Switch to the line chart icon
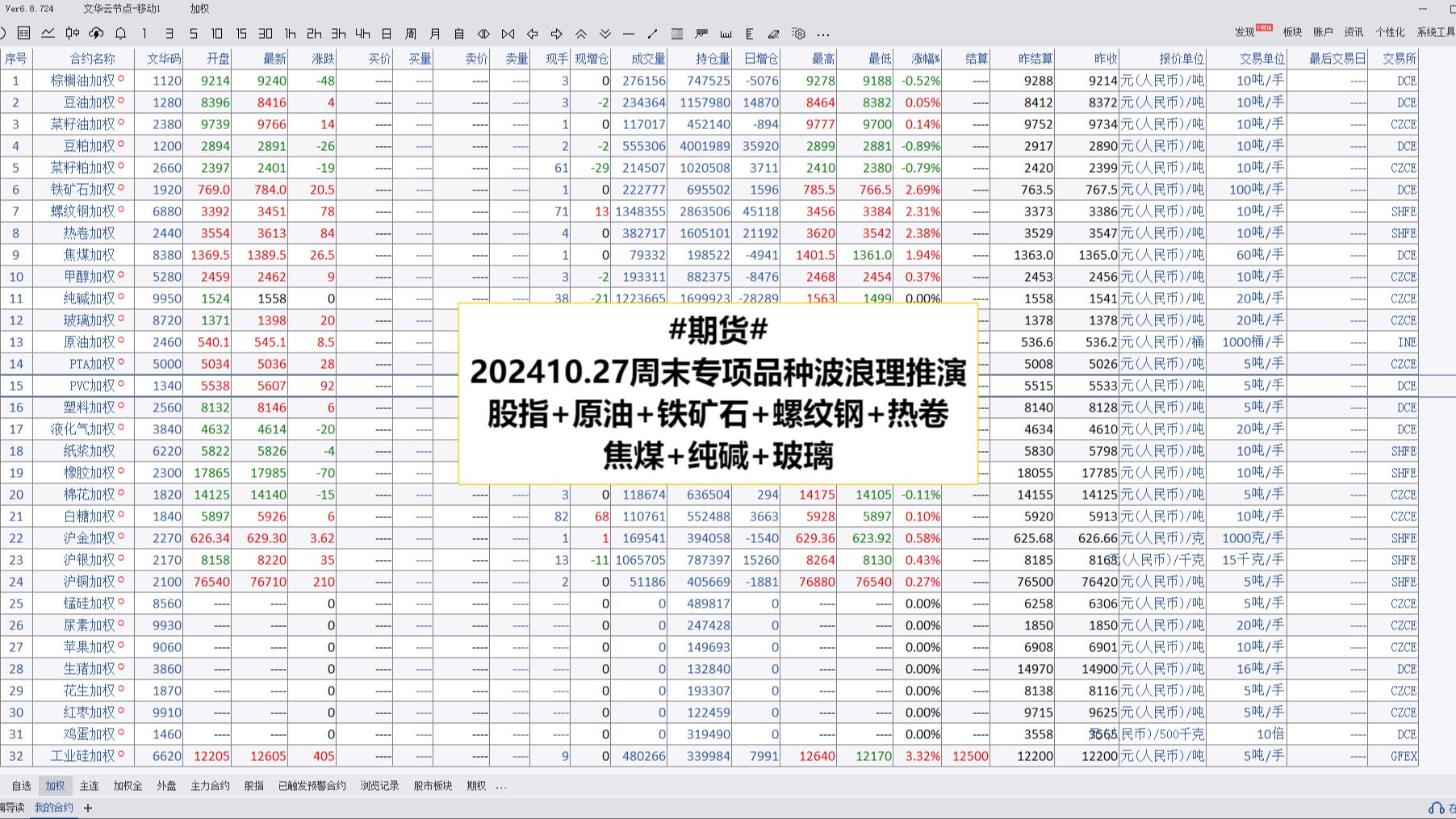Viewport: 1456px width, 819px height. tap(48, 33)
